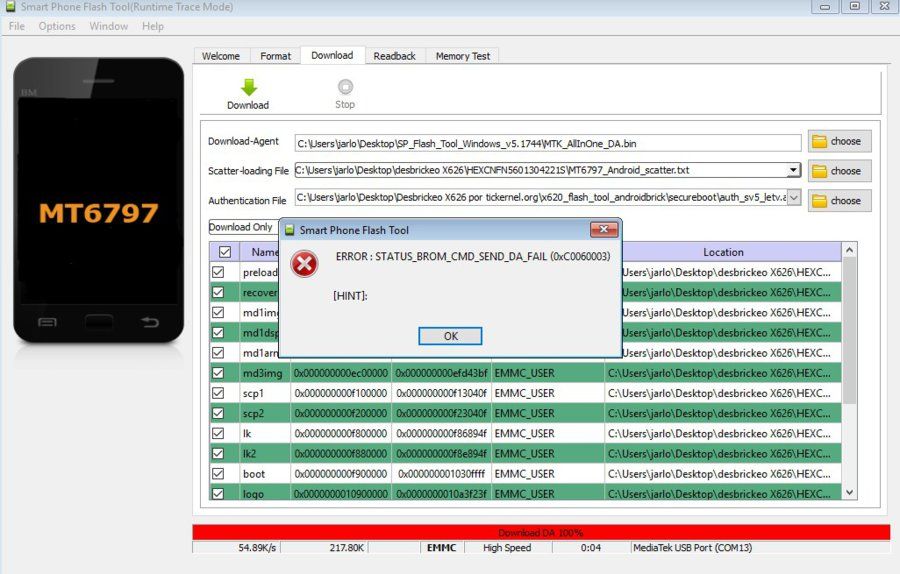Expand the Scatter-loading File dropdown arrow
This screenshot has height=574, width=900.
(793, 170)
